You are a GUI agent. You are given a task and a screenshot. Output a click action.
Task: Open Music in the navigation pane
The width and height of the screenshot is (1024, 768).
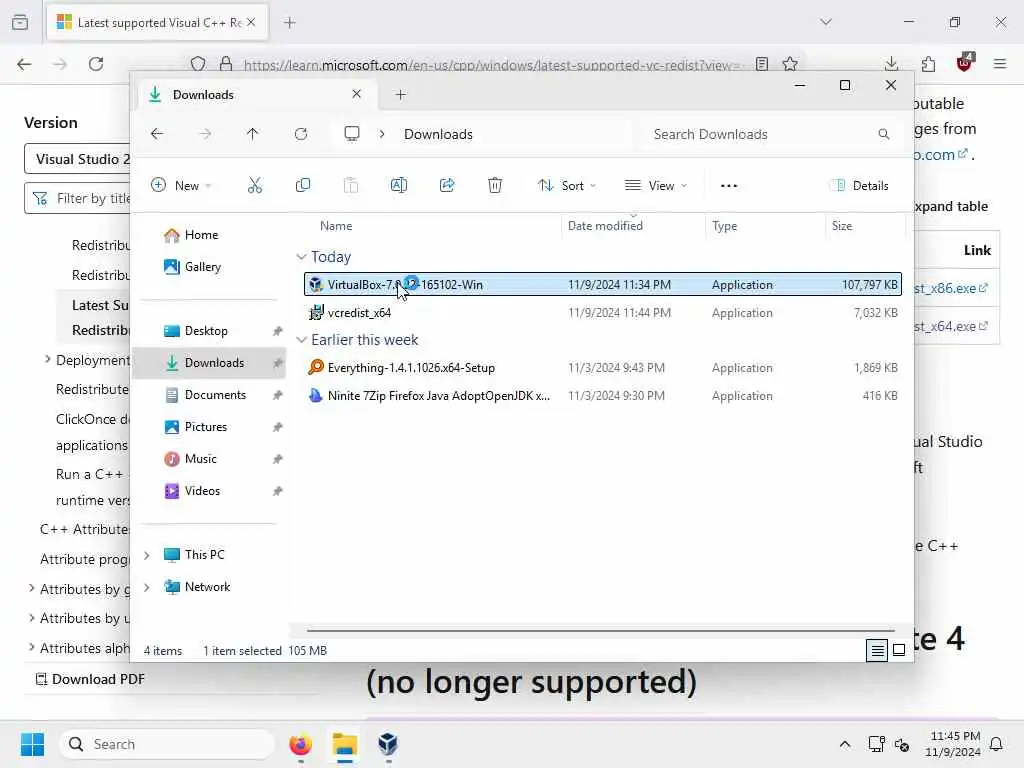point(200,459)
